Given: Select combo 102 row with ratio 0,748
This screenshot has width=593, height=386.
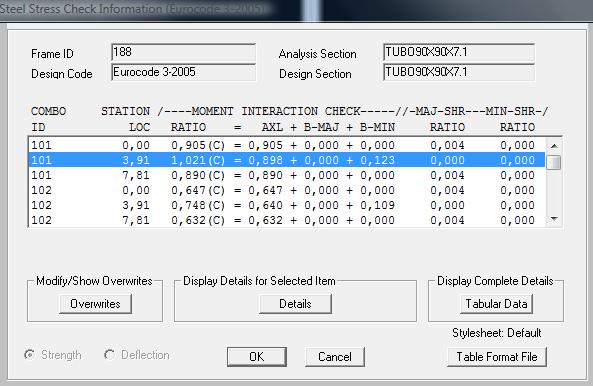Looking at the screenshot, I should point(287,205).
